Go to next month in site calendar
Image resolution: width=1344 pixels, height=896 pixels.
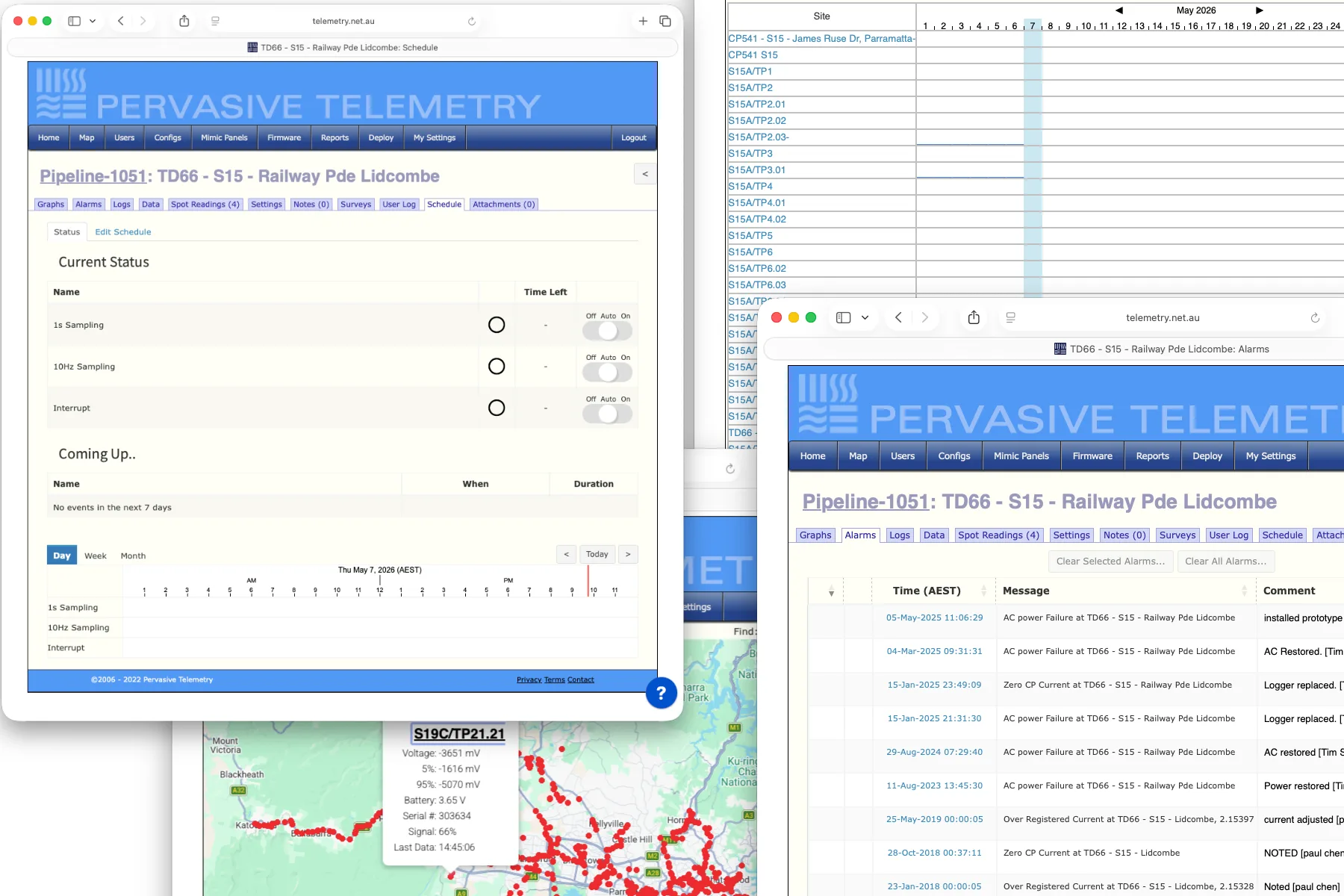pos(1260,10)
